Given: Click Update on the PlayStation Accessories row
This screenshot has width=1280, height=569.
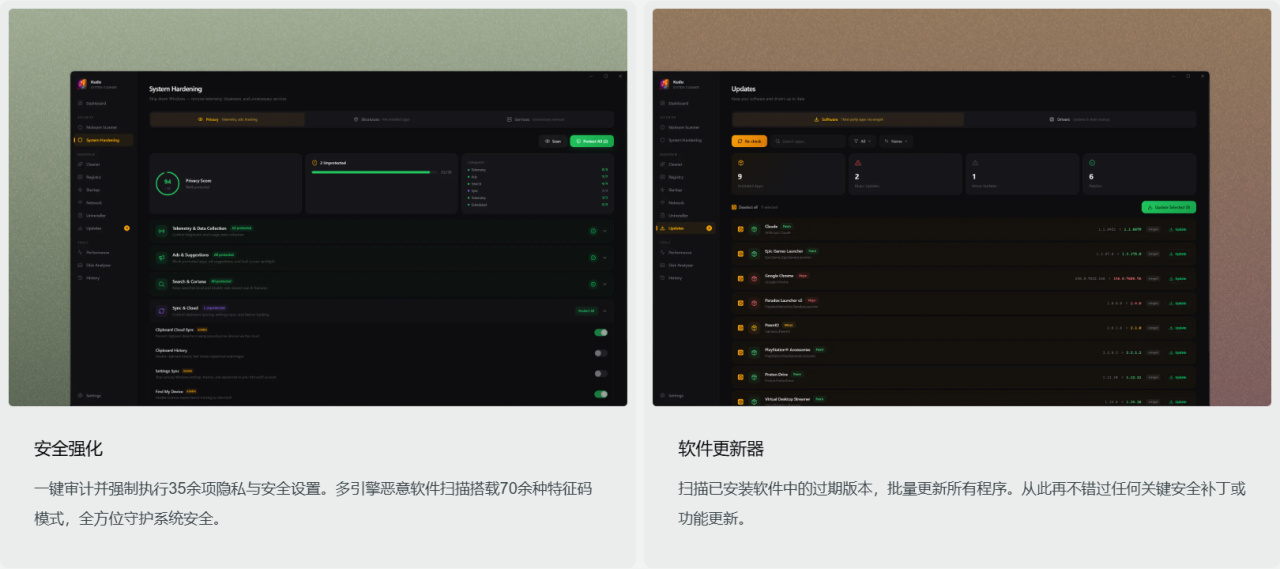Looking at the screenshot, I should (x=1179, y=352).
